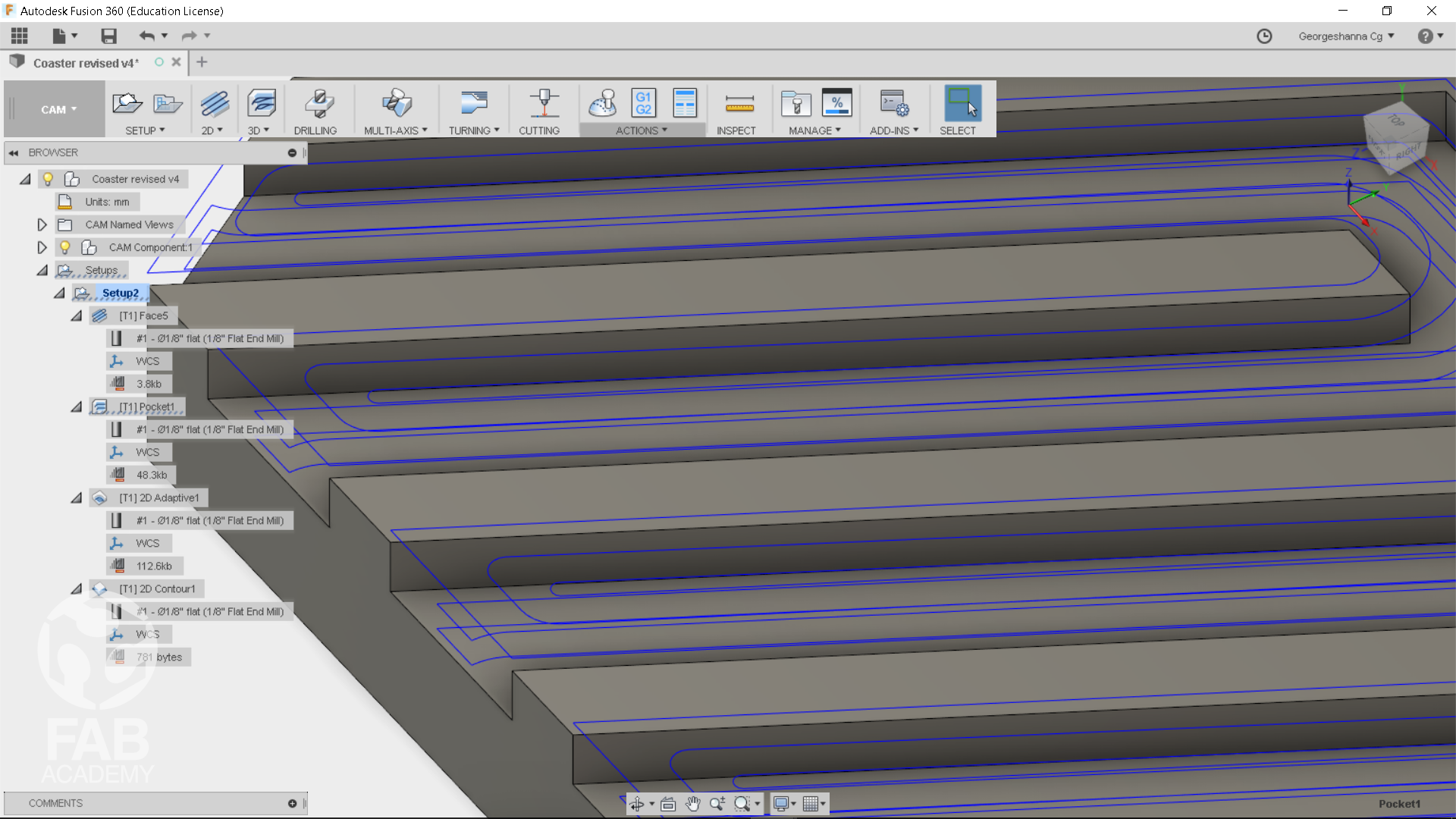Click the 3D milling toolpath icon
Screen dimensions: 1456x819
(x=262, y=103)
